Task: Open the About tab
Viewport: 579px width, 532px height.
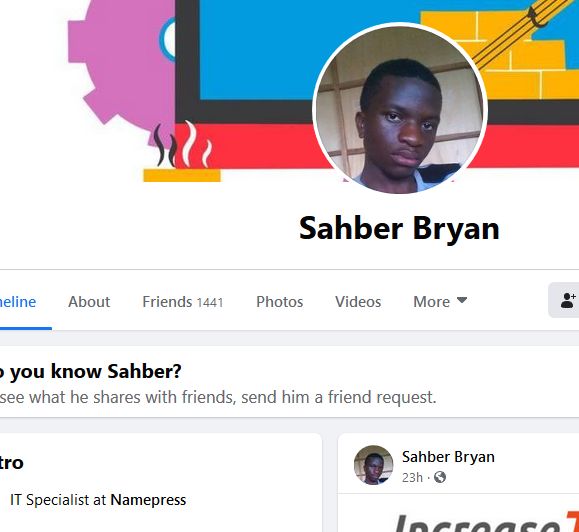Action: pyautogui.click(x=89, y=302)
